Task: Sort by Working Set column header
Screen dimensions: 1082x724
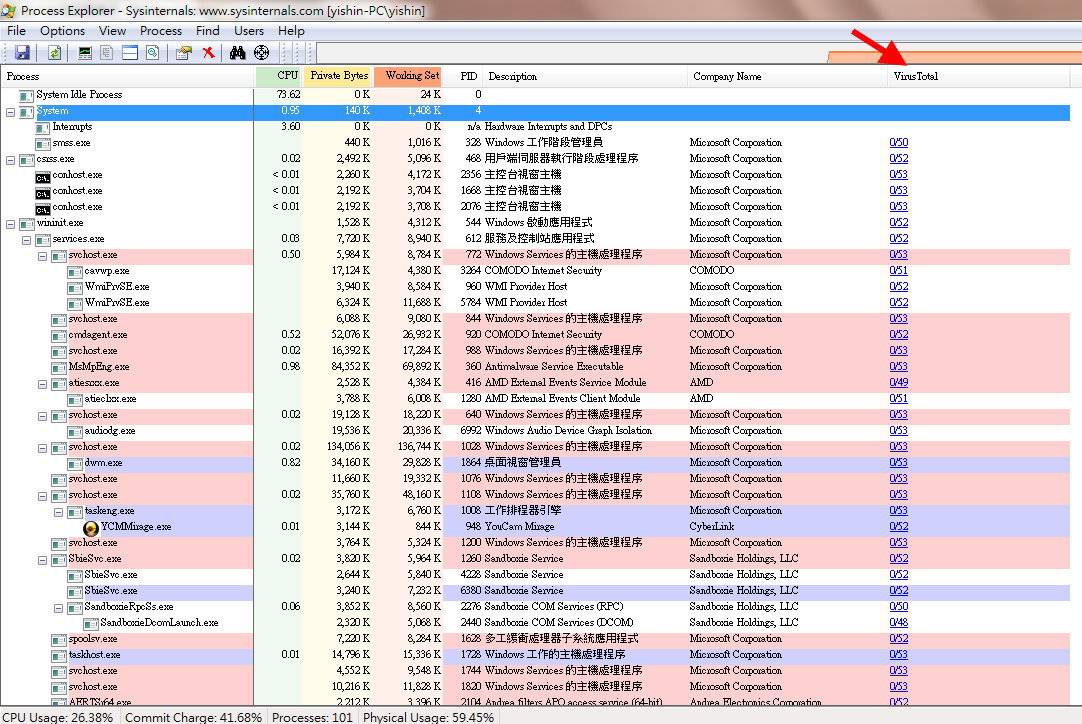Action: click(408, 76)
